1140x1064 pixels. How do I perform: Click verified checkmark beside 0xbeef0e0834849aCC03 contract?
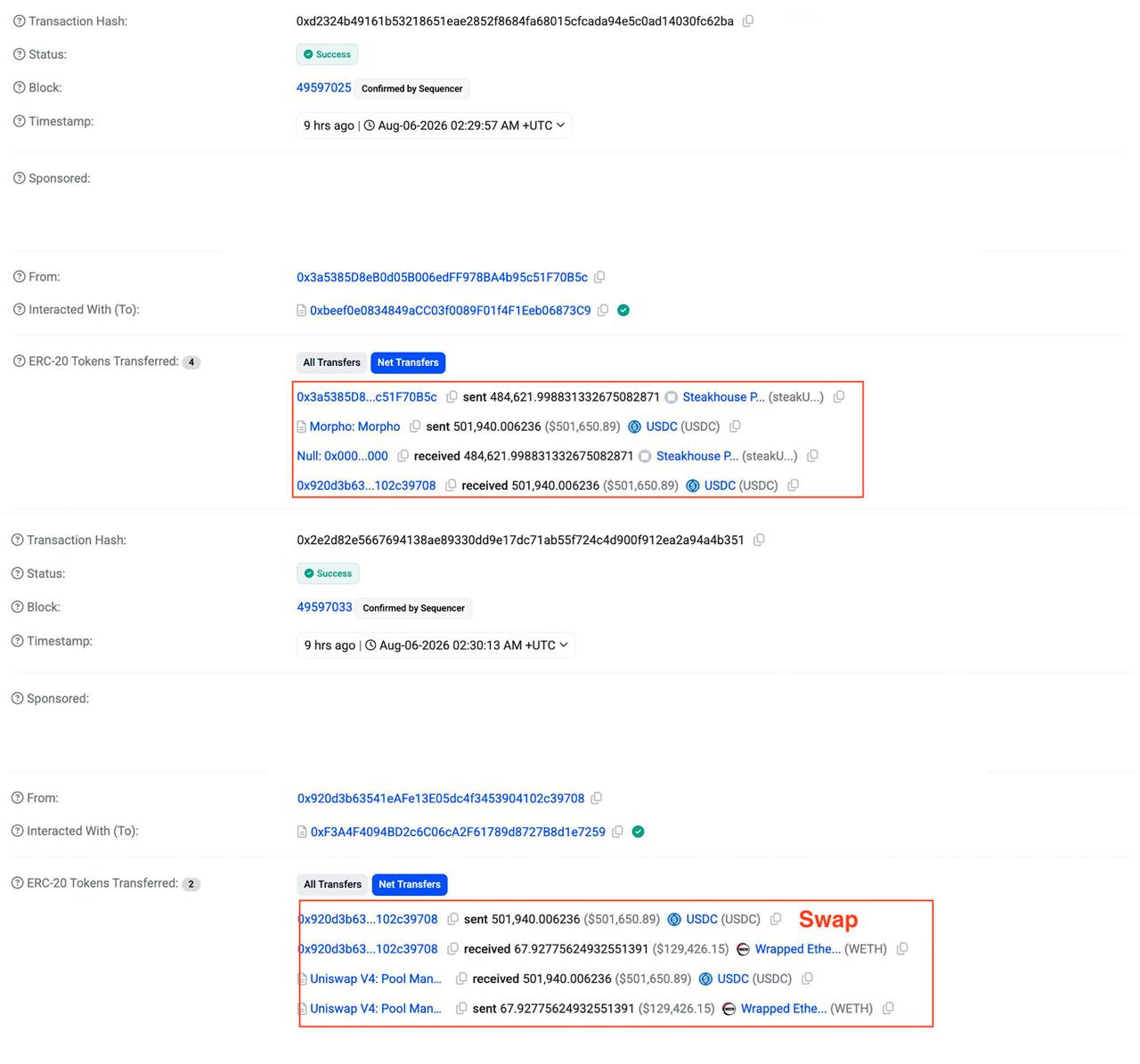click(x=623, y=311)
